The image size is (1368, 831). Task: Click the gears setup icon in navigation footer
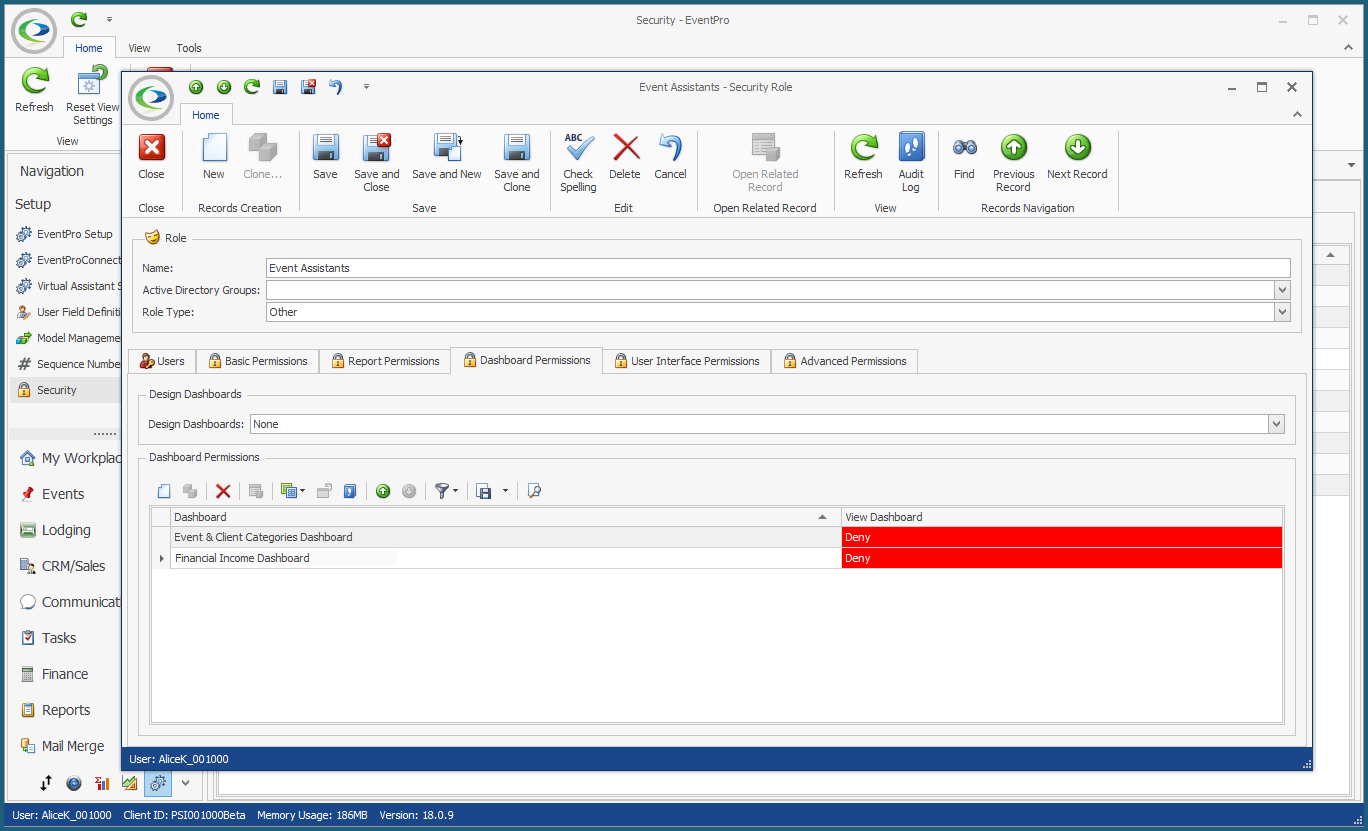click(158, 783)
